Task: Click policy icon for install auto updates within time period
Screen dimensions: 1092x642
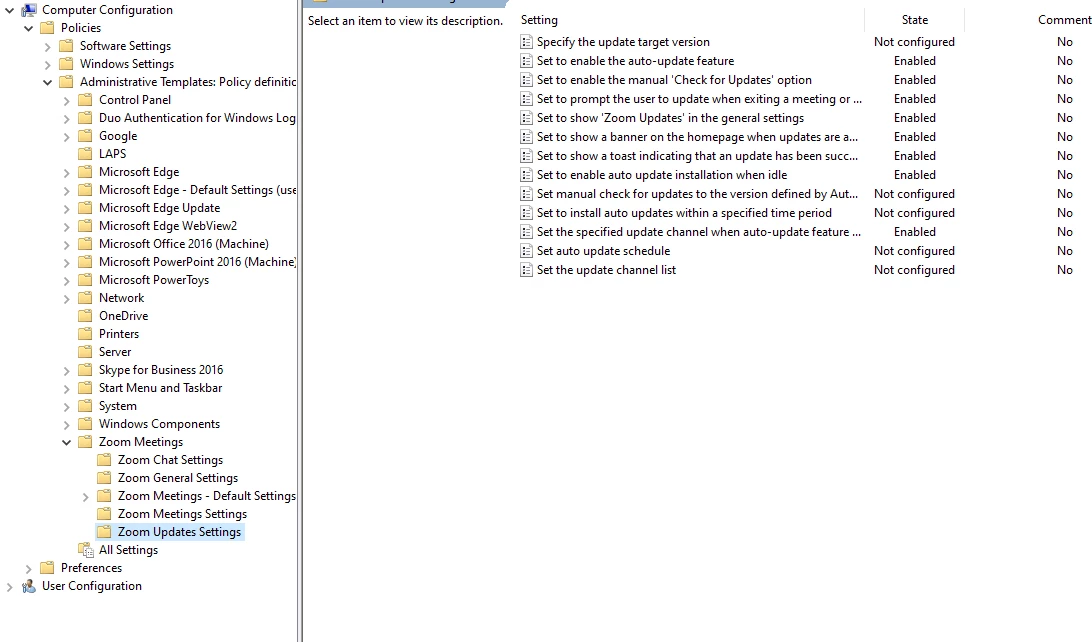Action: pyautogui.click(x=526, y=213)
